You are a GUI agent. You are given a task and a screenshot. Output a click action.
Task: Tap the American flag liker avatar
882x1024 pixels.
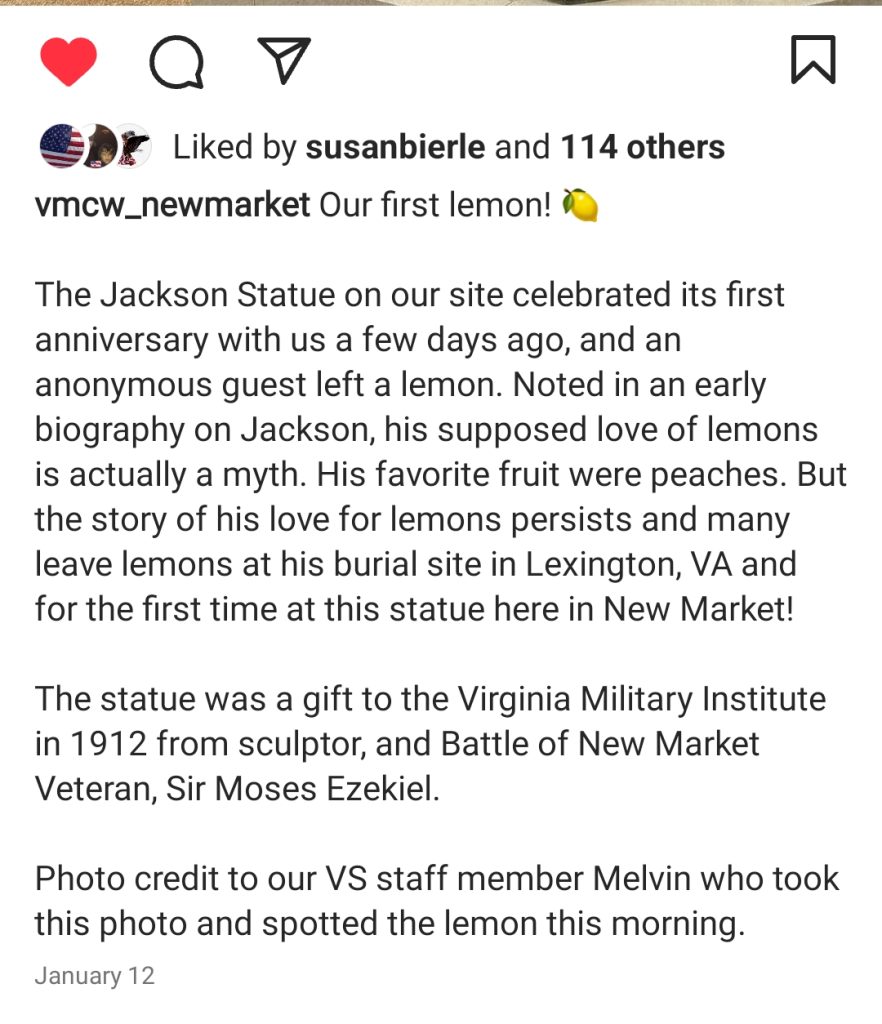[61, 147]
